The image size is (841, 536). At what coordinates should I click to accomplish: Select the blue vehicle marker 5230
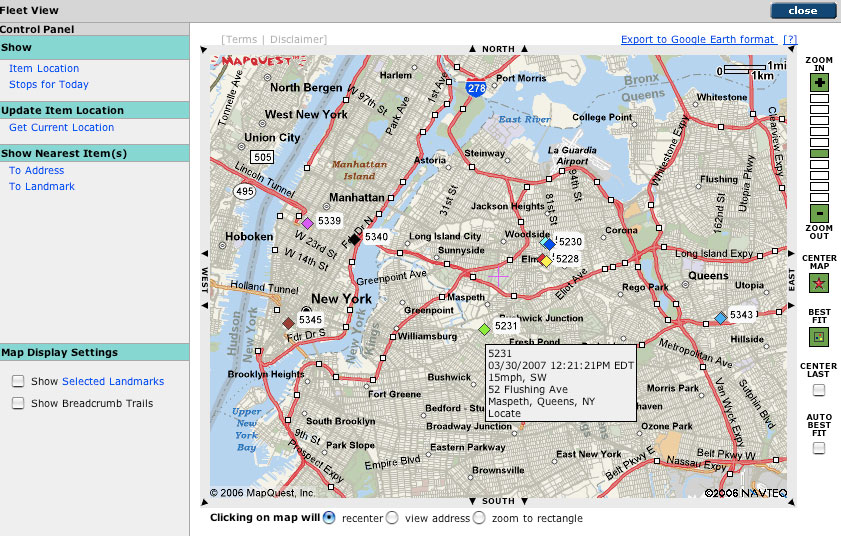(549, 245)
